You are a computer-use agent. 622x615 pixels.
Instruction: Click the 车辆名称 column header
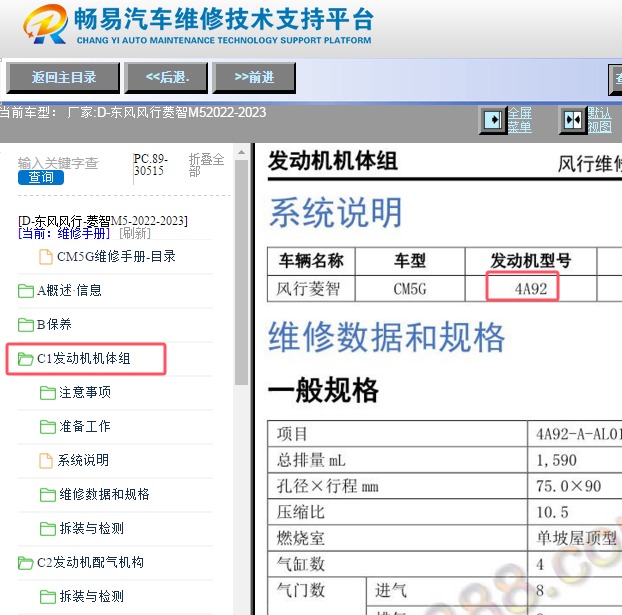pos(311,261)
